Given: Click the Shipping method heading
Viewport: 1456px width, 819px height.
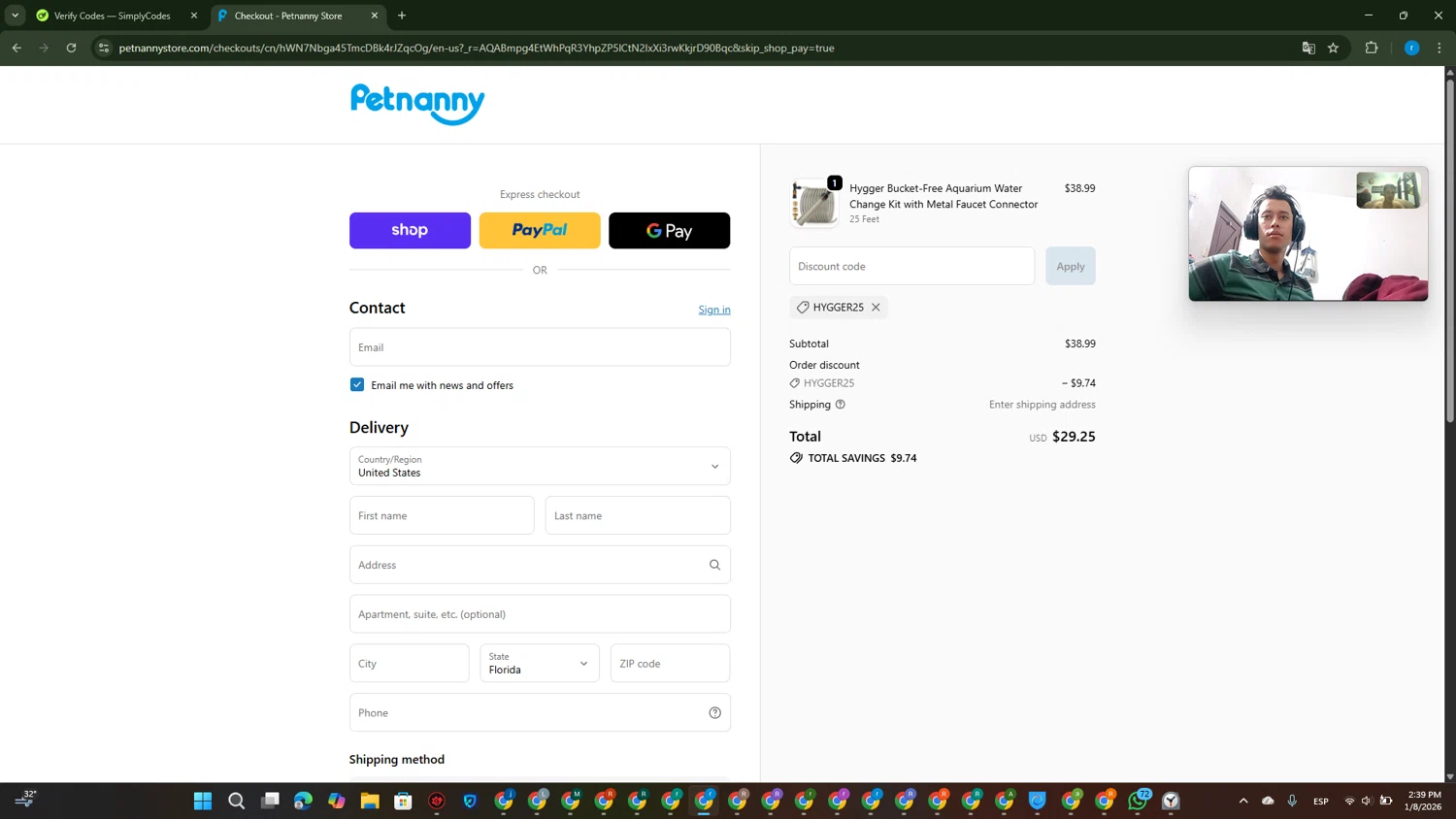Looking at the screenshot, I should (x=397, y=759).
